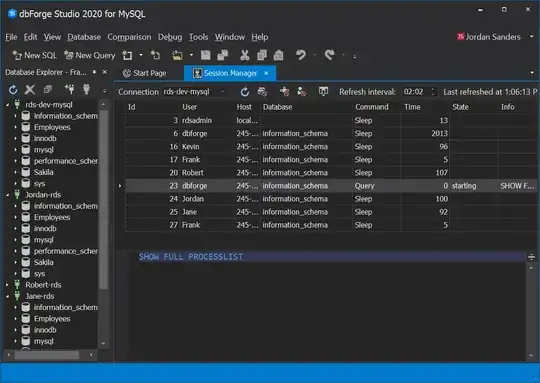Click the Refresh interval 02:02 field
This screenshot has width=540, height=383.
416,92
